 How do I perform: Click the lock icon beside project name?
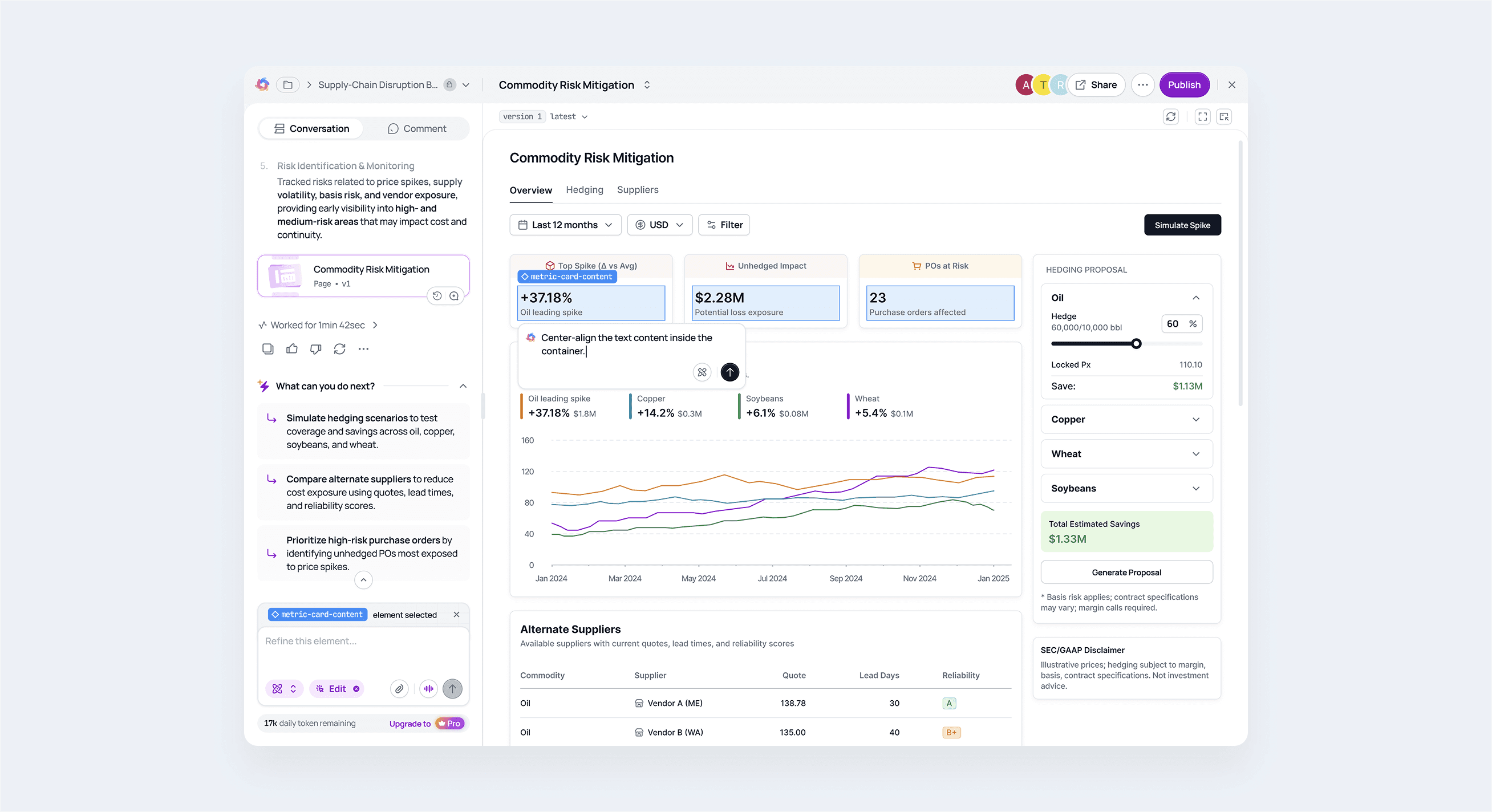click(449, 84)
